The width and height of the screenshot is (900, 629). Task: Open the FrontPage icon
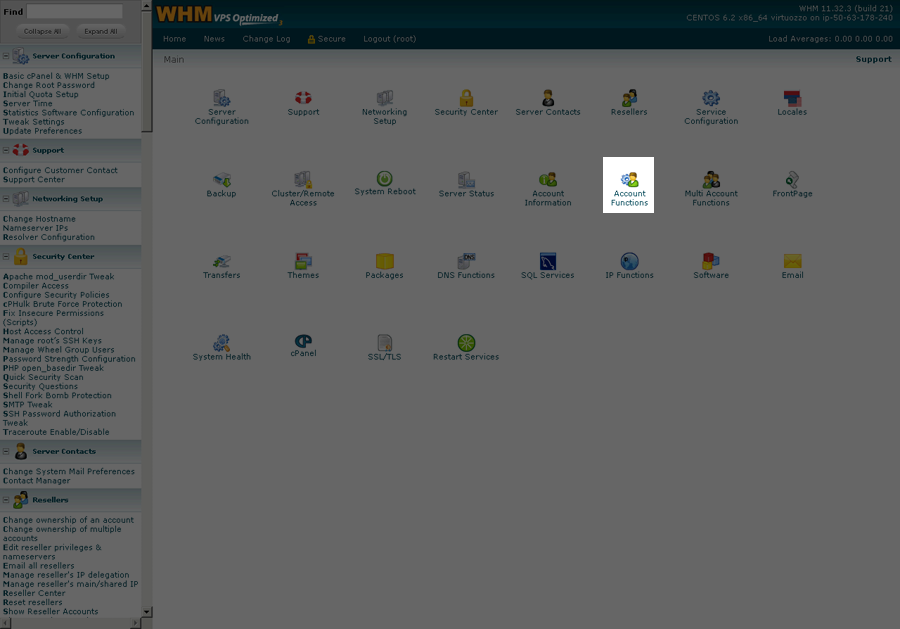click(792, 180)
